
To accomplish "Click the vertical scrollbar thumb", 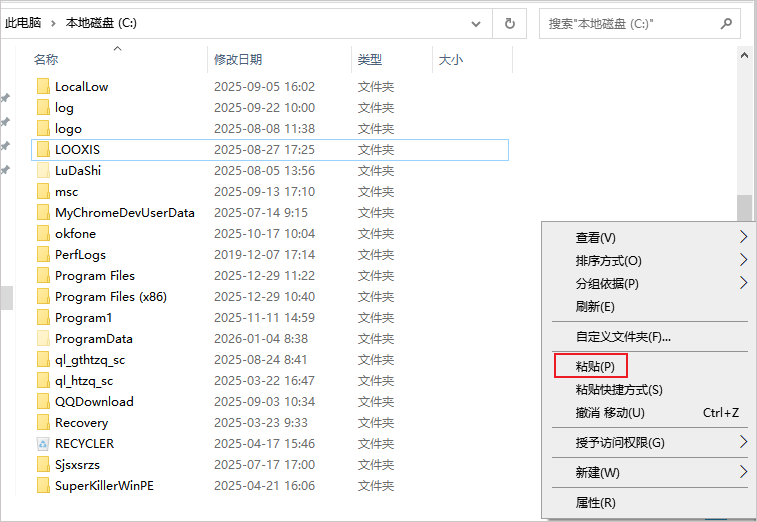I will (x=744, y=208).
